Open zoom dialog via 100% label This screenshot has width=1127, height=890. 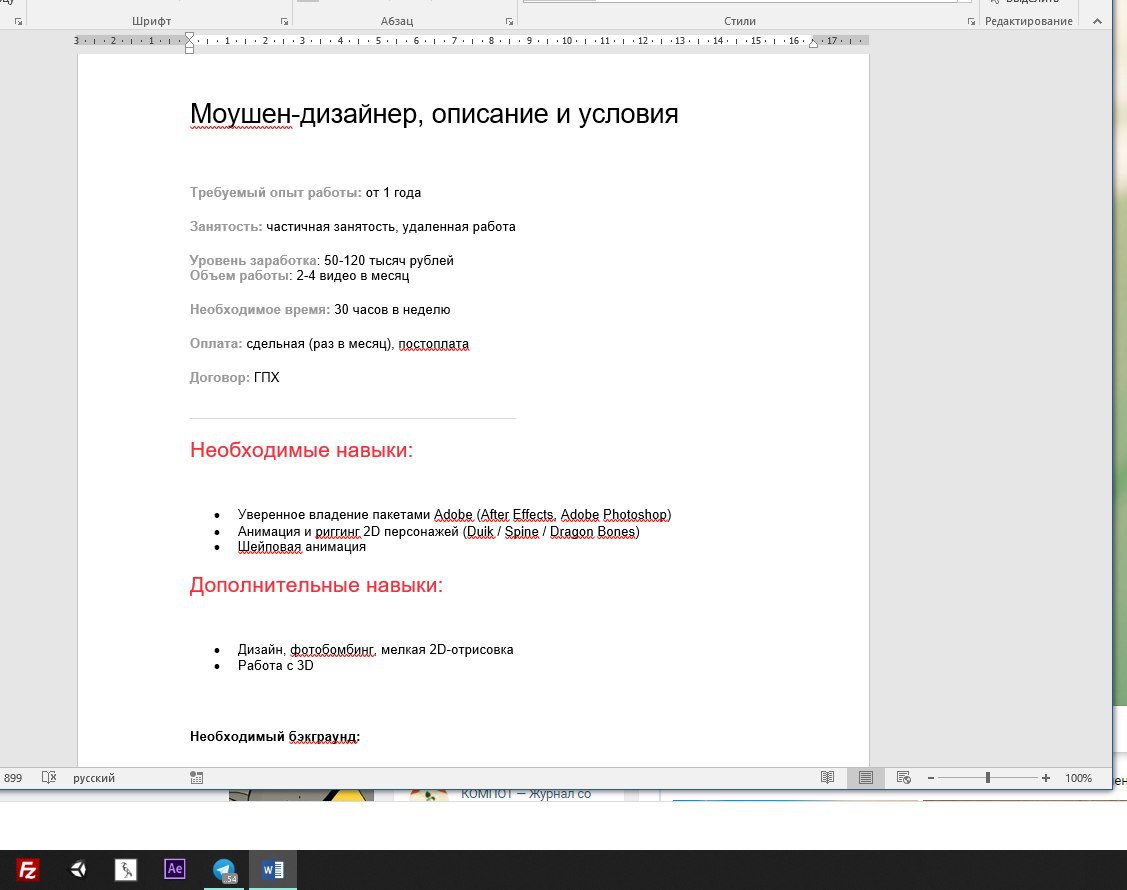coord(1078,778)
